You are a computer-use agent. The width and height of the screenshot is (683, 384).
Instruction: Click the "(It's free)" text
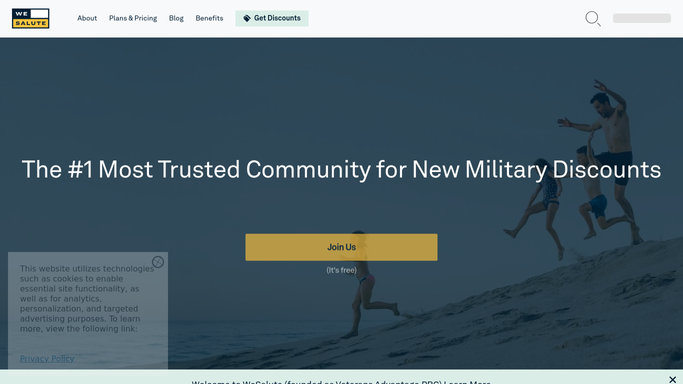pyautogui.click(x=342, y=270)
